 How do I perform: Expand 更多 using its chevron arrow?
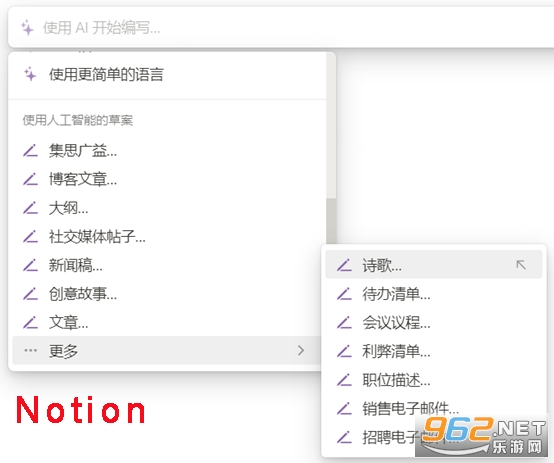[x=301, y=350]
